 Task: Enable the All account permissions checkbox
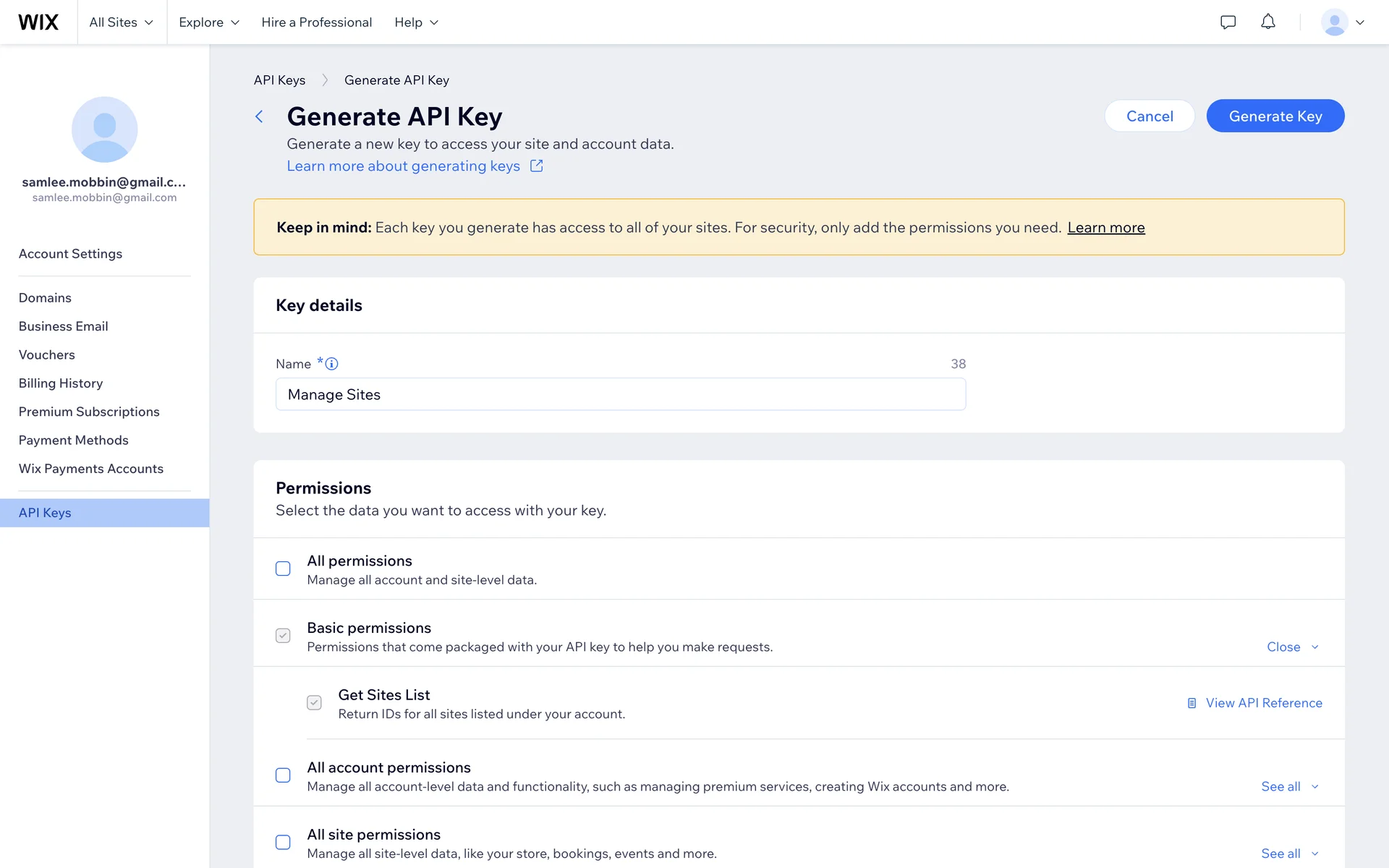283,775
